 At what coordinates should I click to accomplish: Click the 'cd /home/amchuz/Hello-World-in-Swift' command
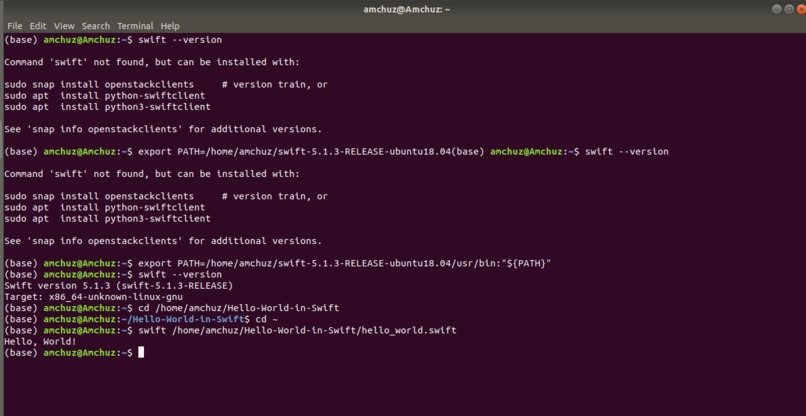(239, 308)
